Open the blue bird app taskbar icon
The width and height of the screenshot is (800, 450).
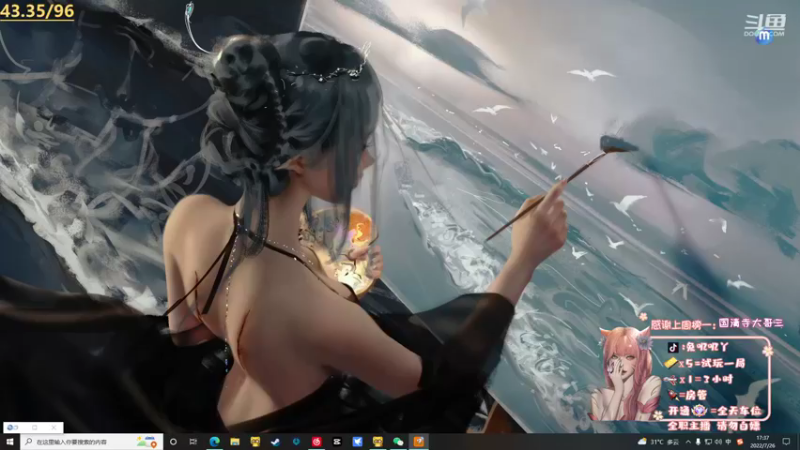[x=357, y=442]
